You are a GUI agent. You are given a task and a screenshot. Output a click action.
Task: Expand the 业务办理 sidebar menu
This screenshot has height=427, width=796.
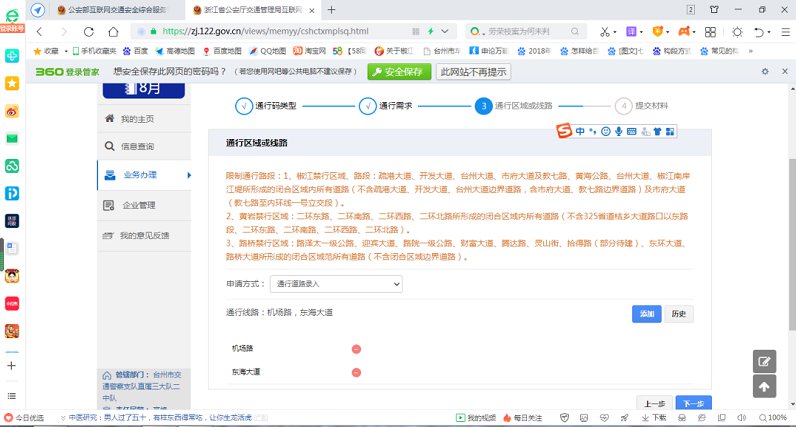click(147, 176)
